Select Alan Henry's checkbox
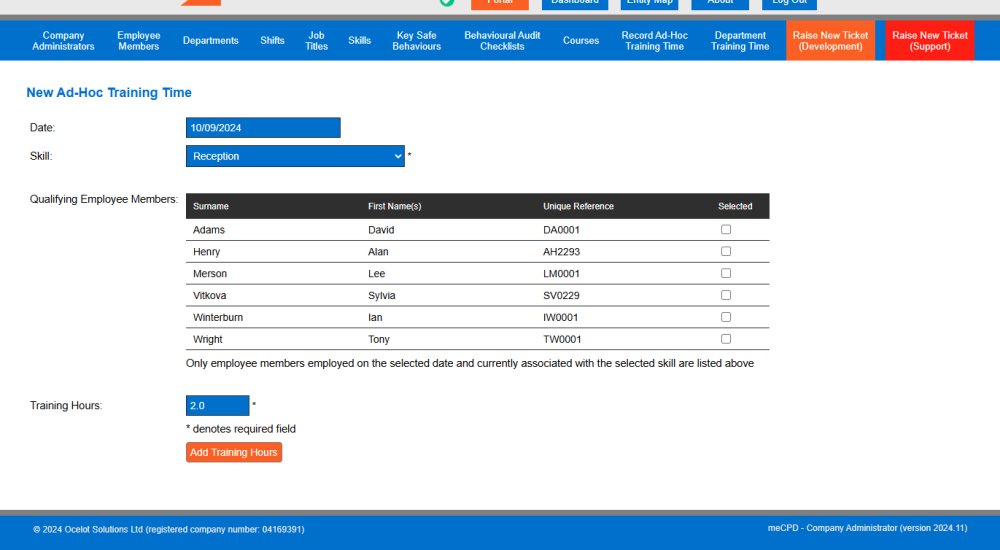Image resolution: width=1000 pixels, height=550 pixels. pos(726,252)
